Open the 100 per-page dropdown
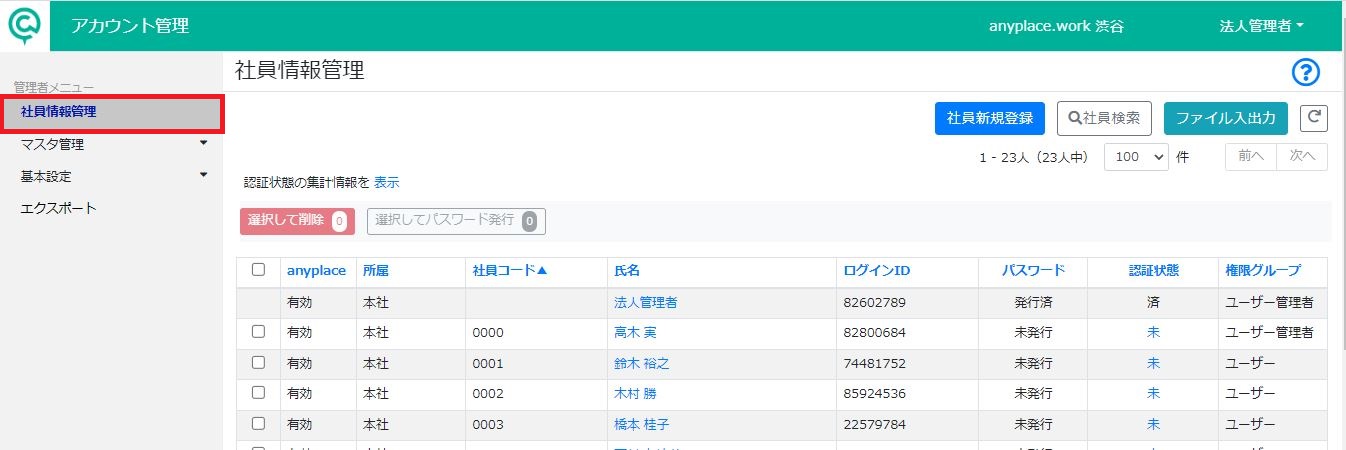 pyautogui.click(x=1136, y=157)
